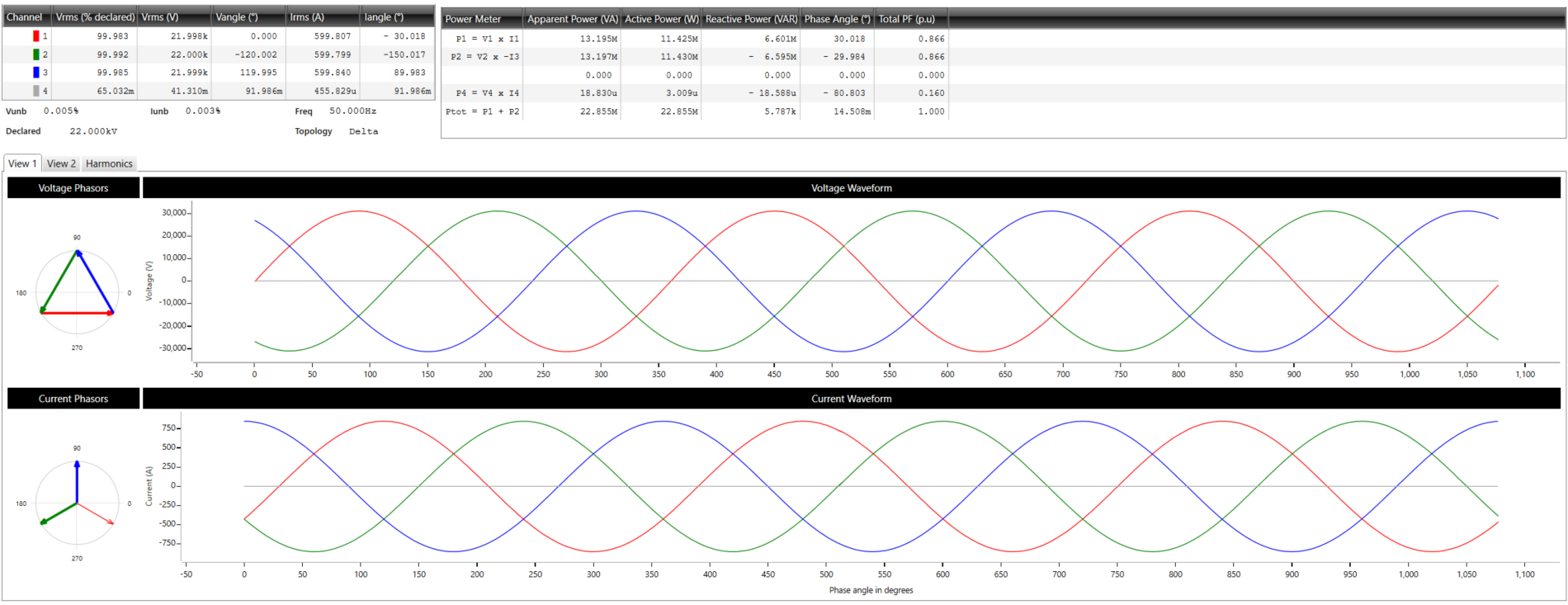1568x605 pixels.
Task: Click the Voltage Phasors panel header
Action: coord(73,188)
